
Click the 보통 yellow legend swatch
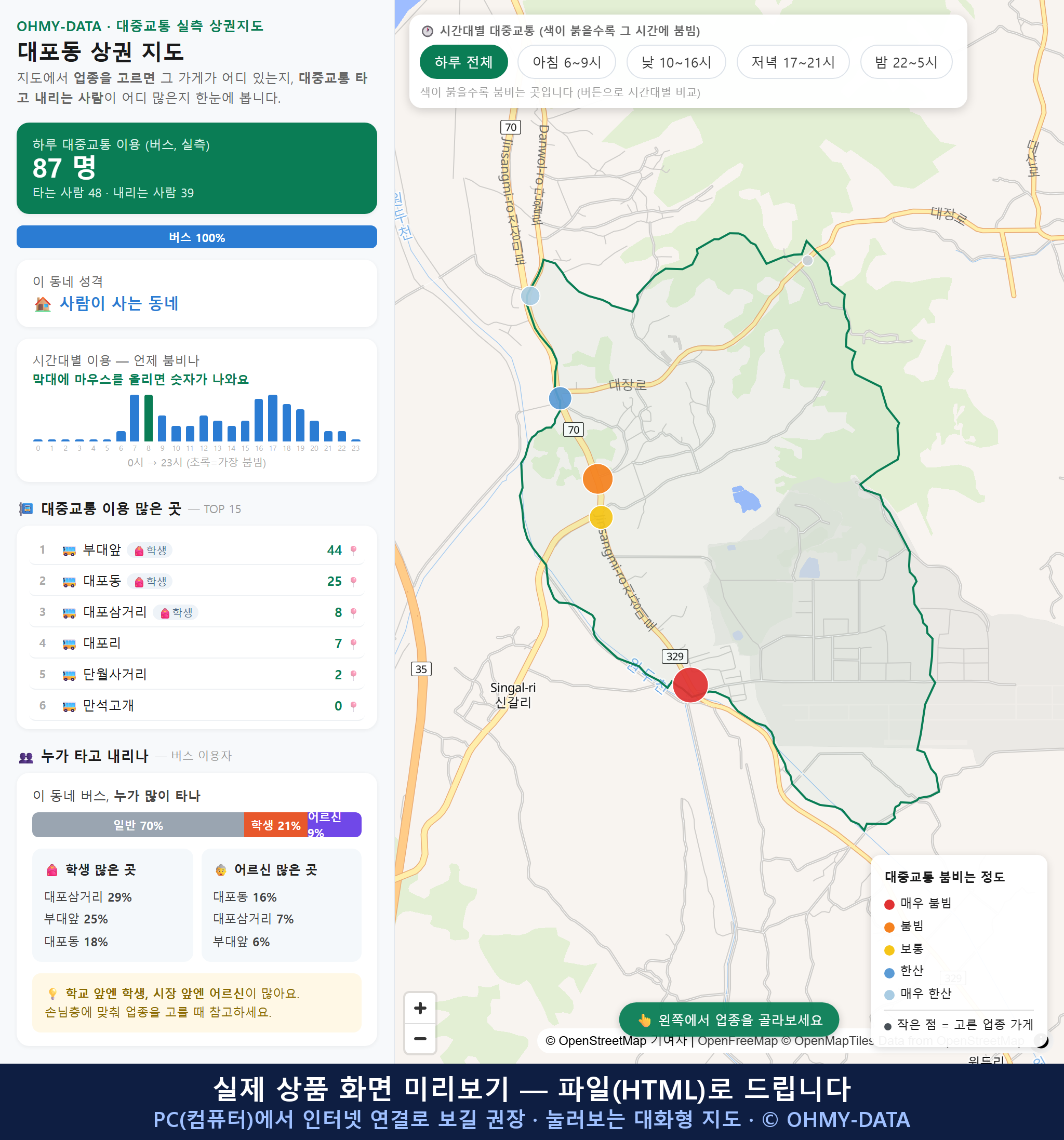[889, 950]
